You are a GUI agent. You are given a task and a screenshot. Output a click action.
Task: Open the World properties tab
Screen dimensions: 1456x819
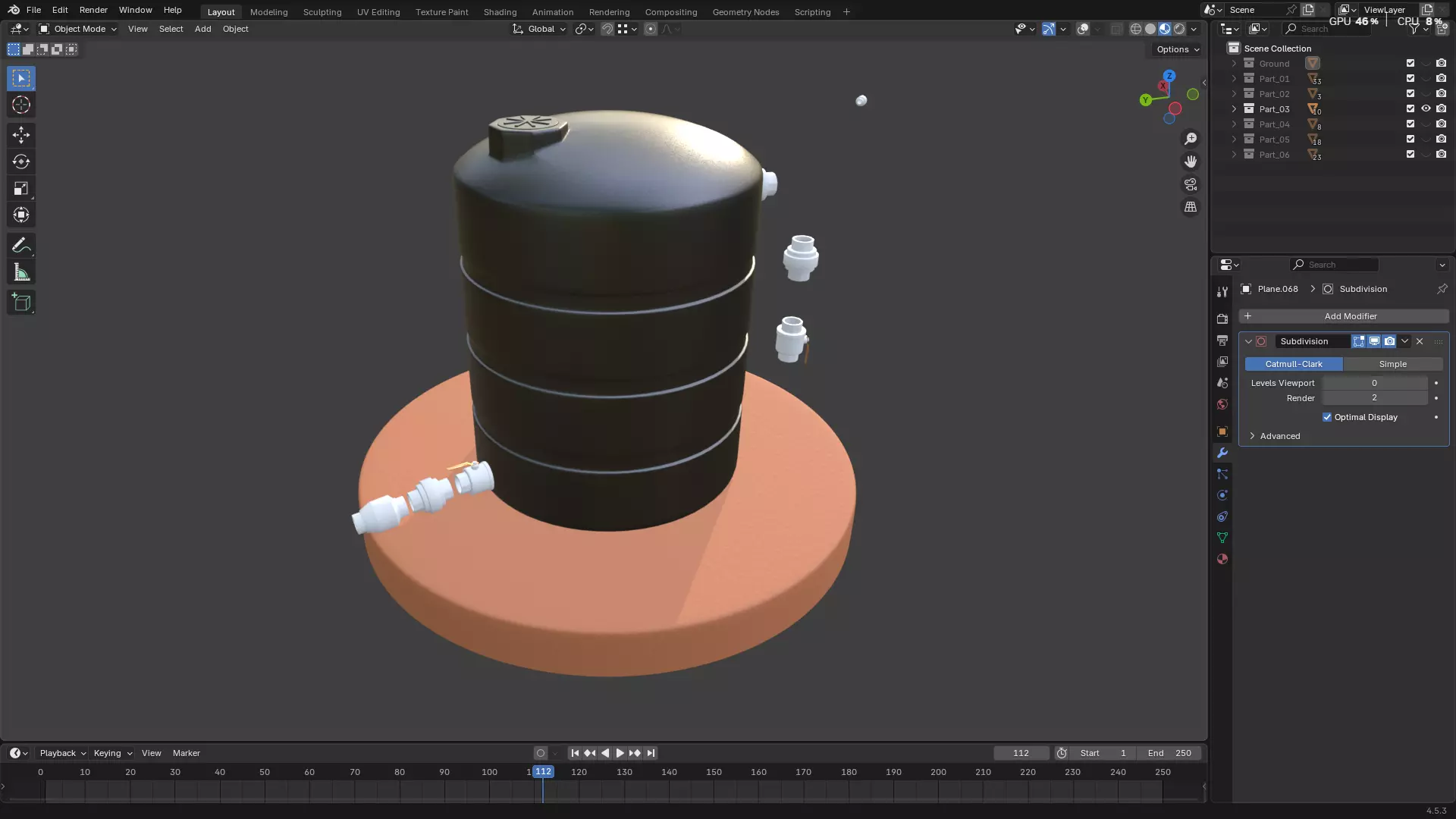click(x=1222, y=404)
